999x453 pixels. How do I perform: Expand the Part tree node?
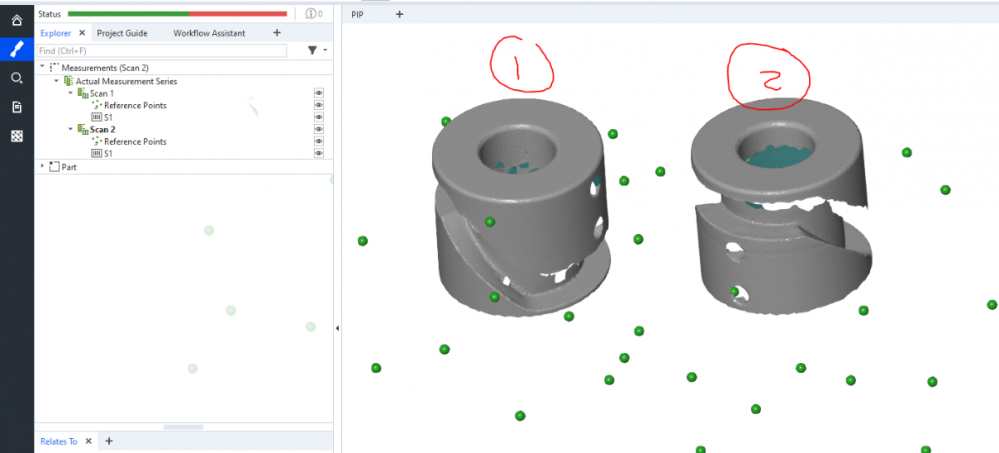pos(42,167)
